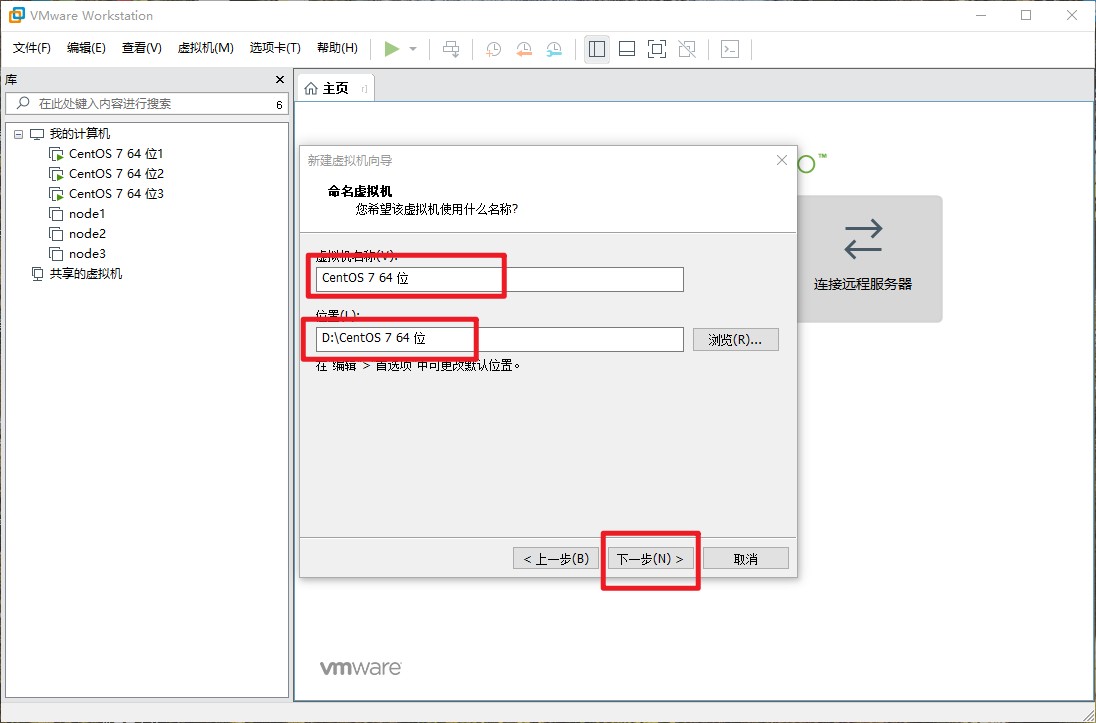Click the 取消 cancel button

point(746,559)
